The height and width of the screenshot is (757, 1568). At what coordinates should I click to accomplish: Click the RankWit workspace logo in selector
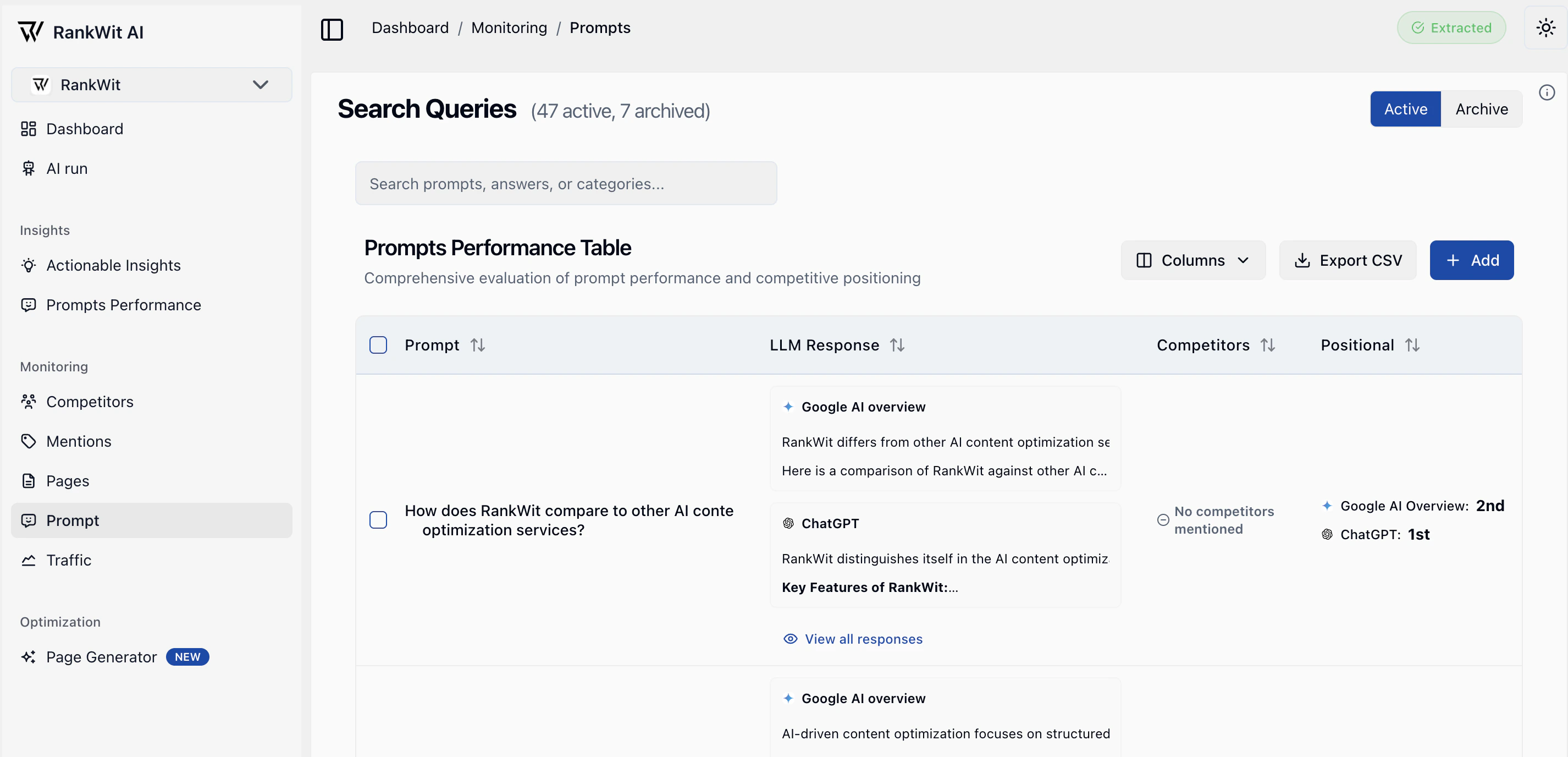coord(41,84)
